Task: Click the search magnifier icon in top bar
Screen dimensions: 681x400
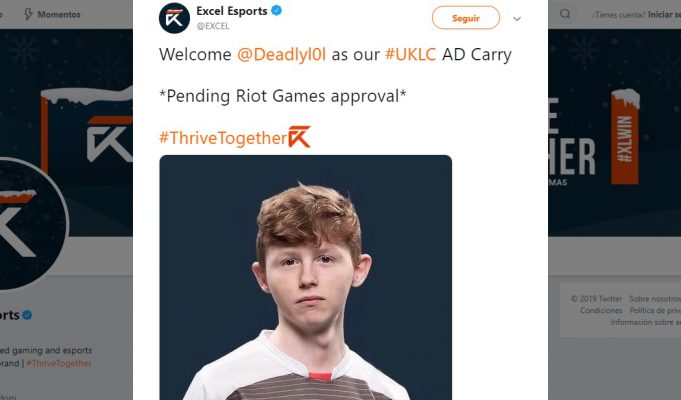Action: [x=565, y=14]
